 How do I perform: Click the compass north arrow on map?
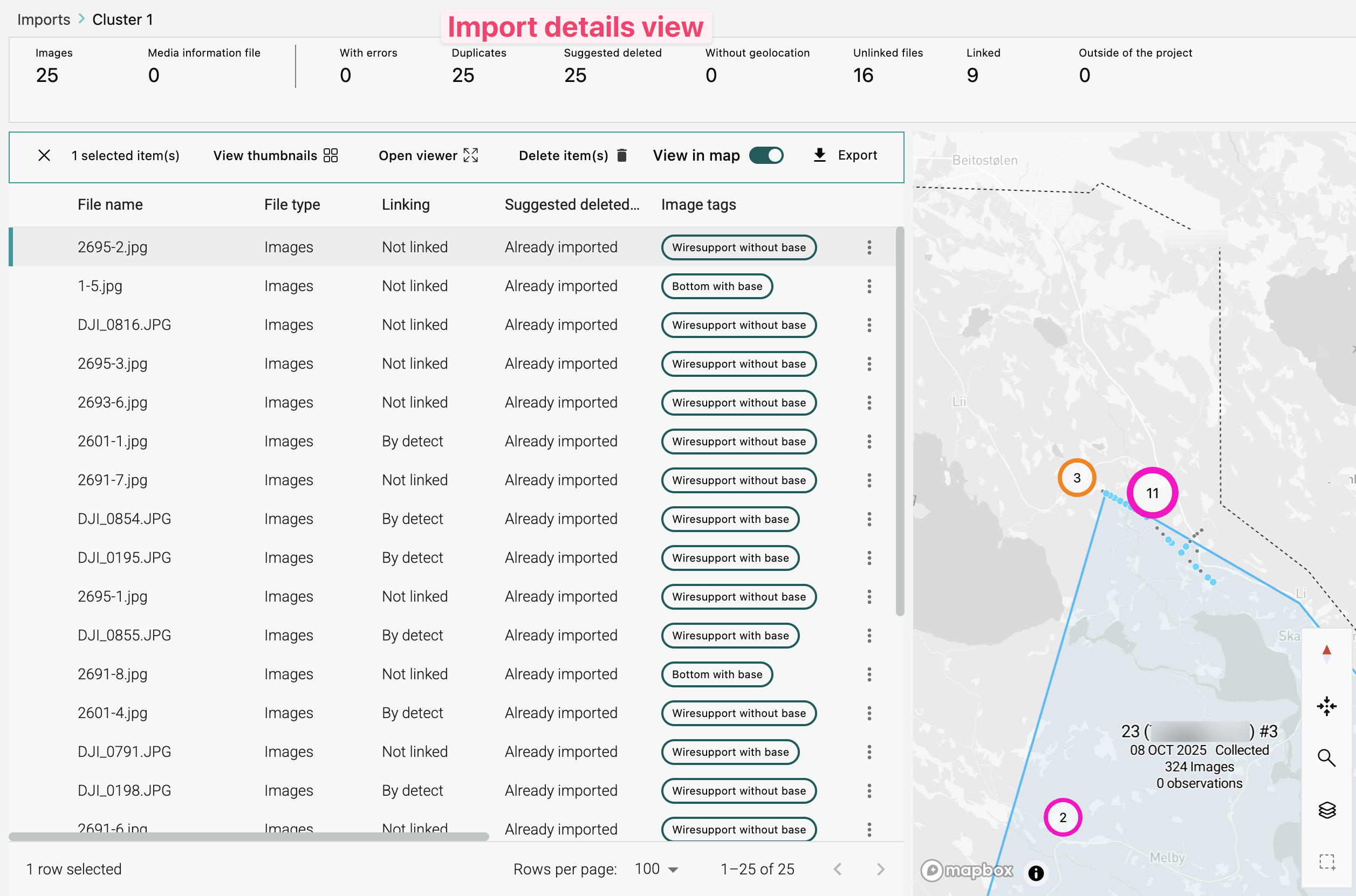tap(1326, 653)
